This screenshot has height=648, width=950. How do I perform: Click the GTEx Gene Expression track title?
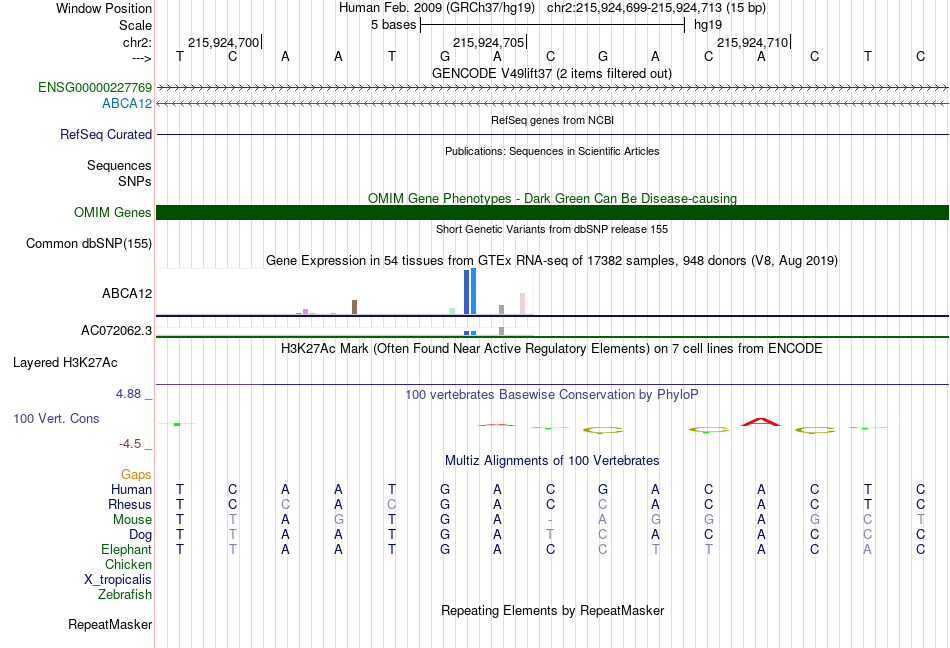pos(552,260)
